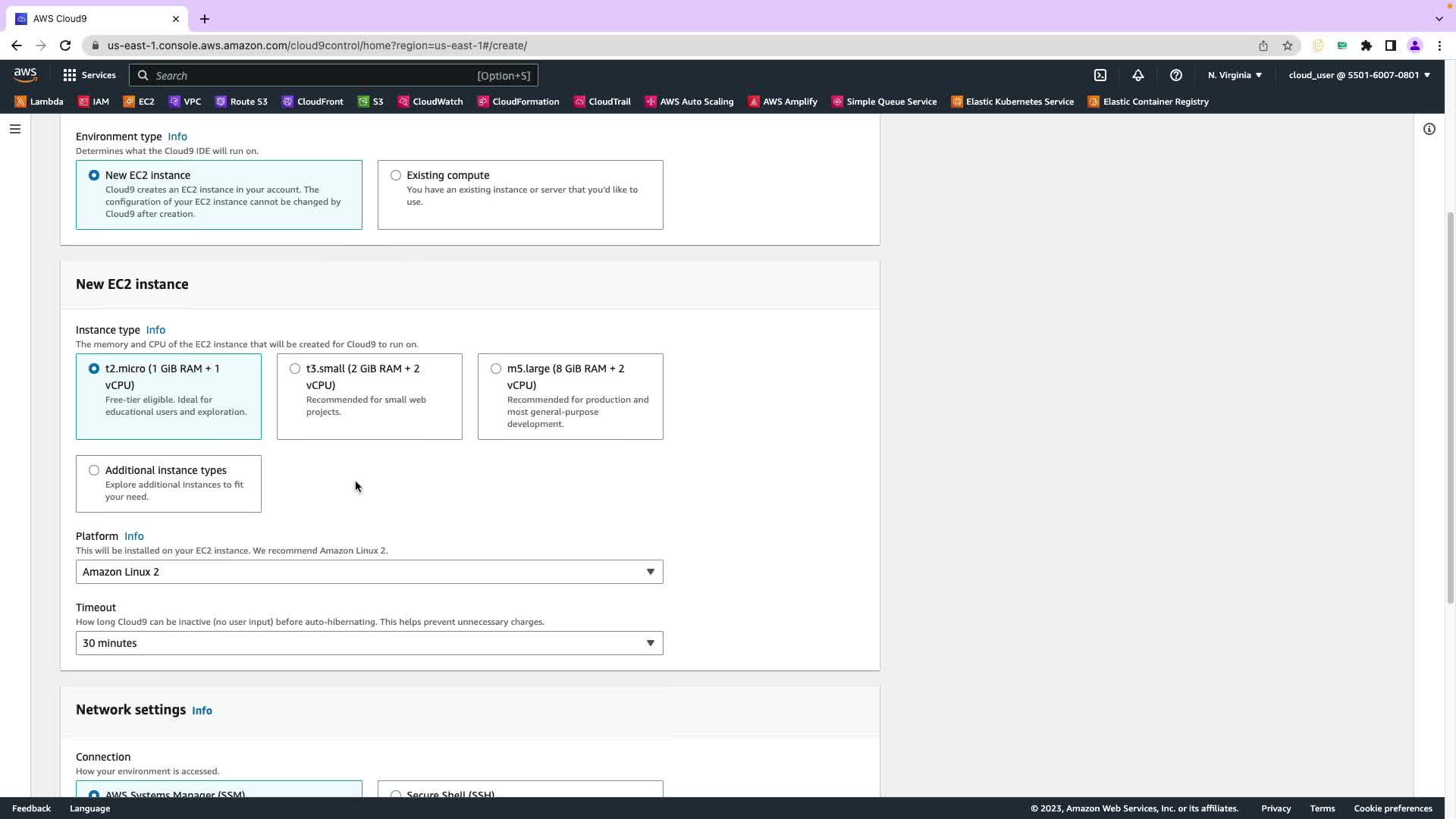
Task: Expand the N. Virginia region selector
Action: pos(1235,75)
